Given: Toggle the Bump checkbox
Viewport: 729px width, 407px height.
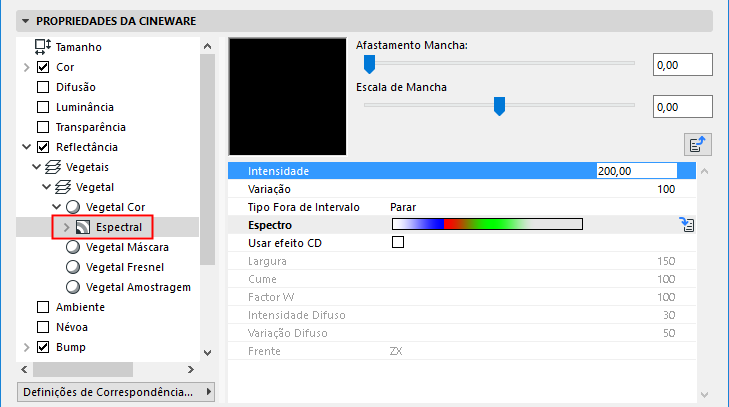Looking at the screenshot, I should 43,347.
